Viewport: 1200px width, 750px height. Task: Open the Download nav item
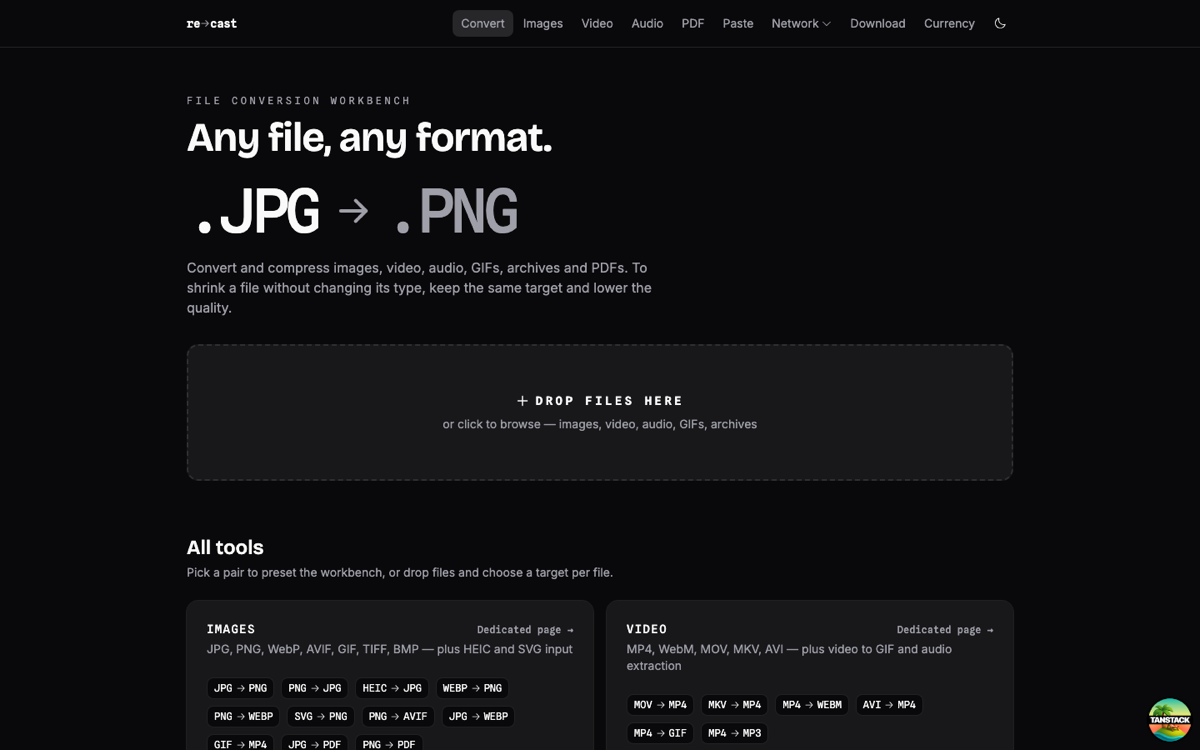coord(878,23)
